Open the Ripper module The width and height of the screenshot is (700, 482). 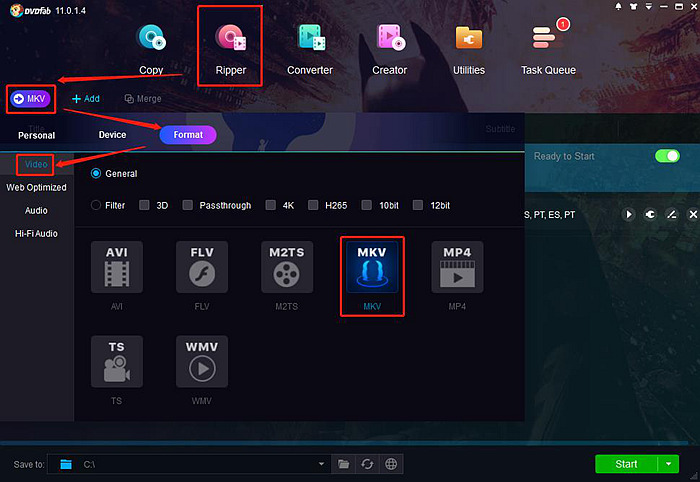[230, 49]
